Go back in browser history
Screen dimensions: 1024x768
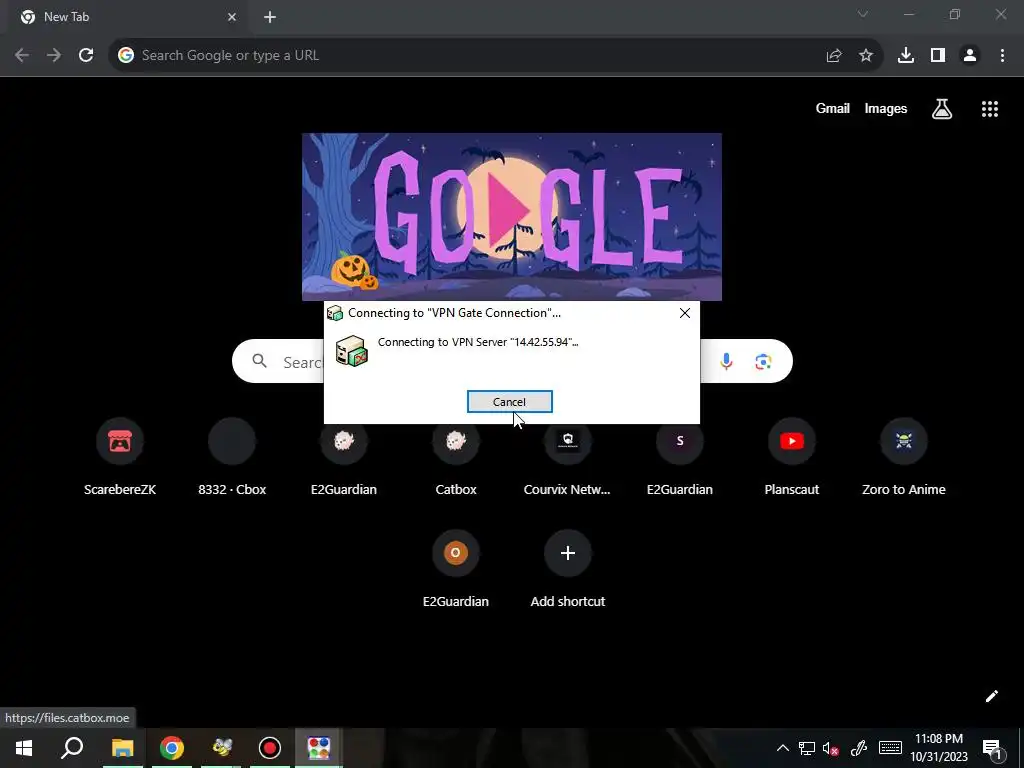point(22,56)
